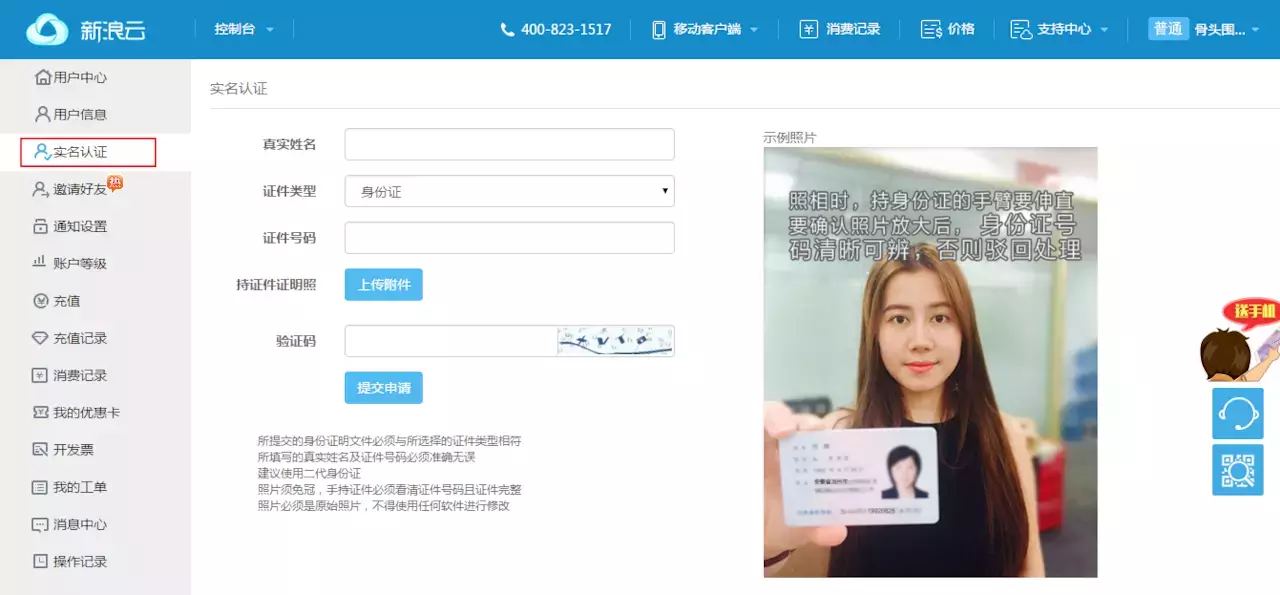1280x595 pixels.
Task: Click the 真实姓名 name input field
Action: 510,143
